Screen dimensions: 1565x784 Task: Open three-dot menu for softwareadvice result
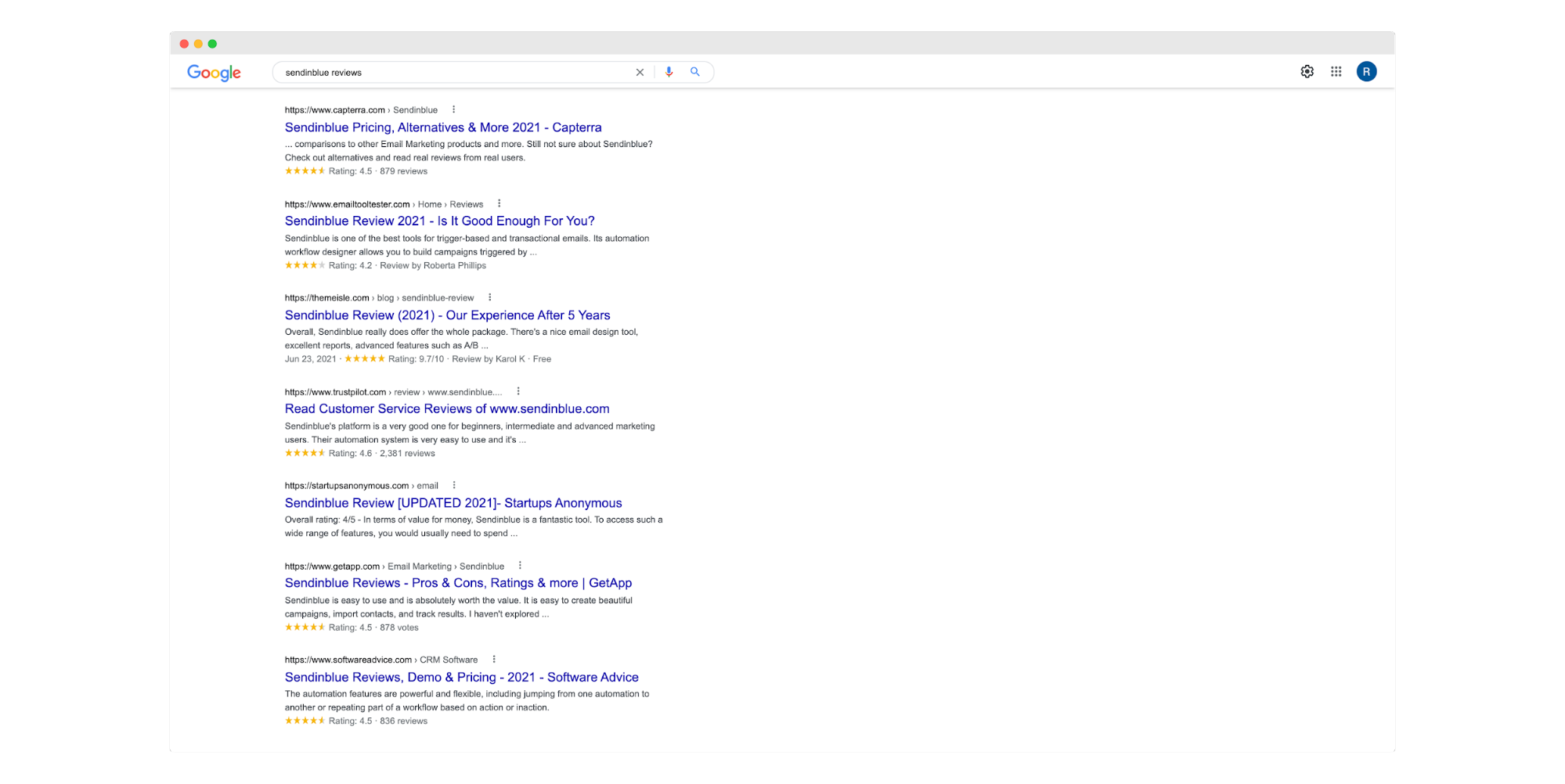click(x=494, y=660)
